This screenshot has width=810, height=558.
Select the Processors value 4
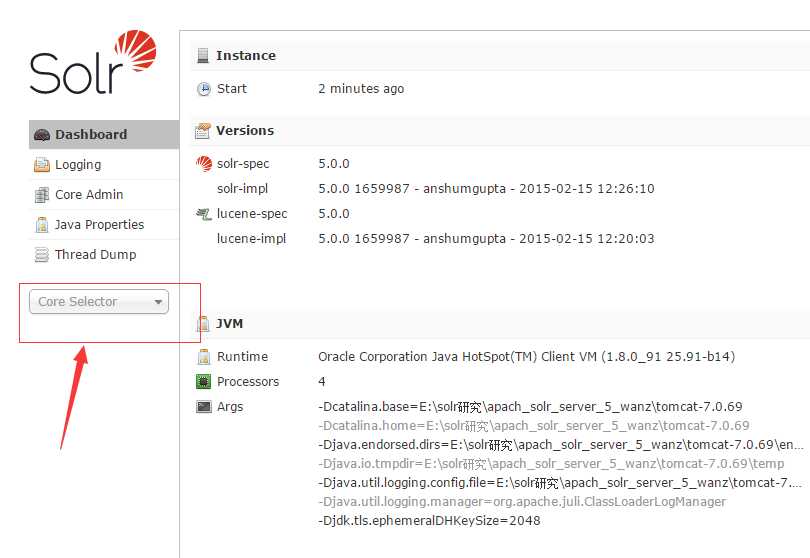(322, 382)
